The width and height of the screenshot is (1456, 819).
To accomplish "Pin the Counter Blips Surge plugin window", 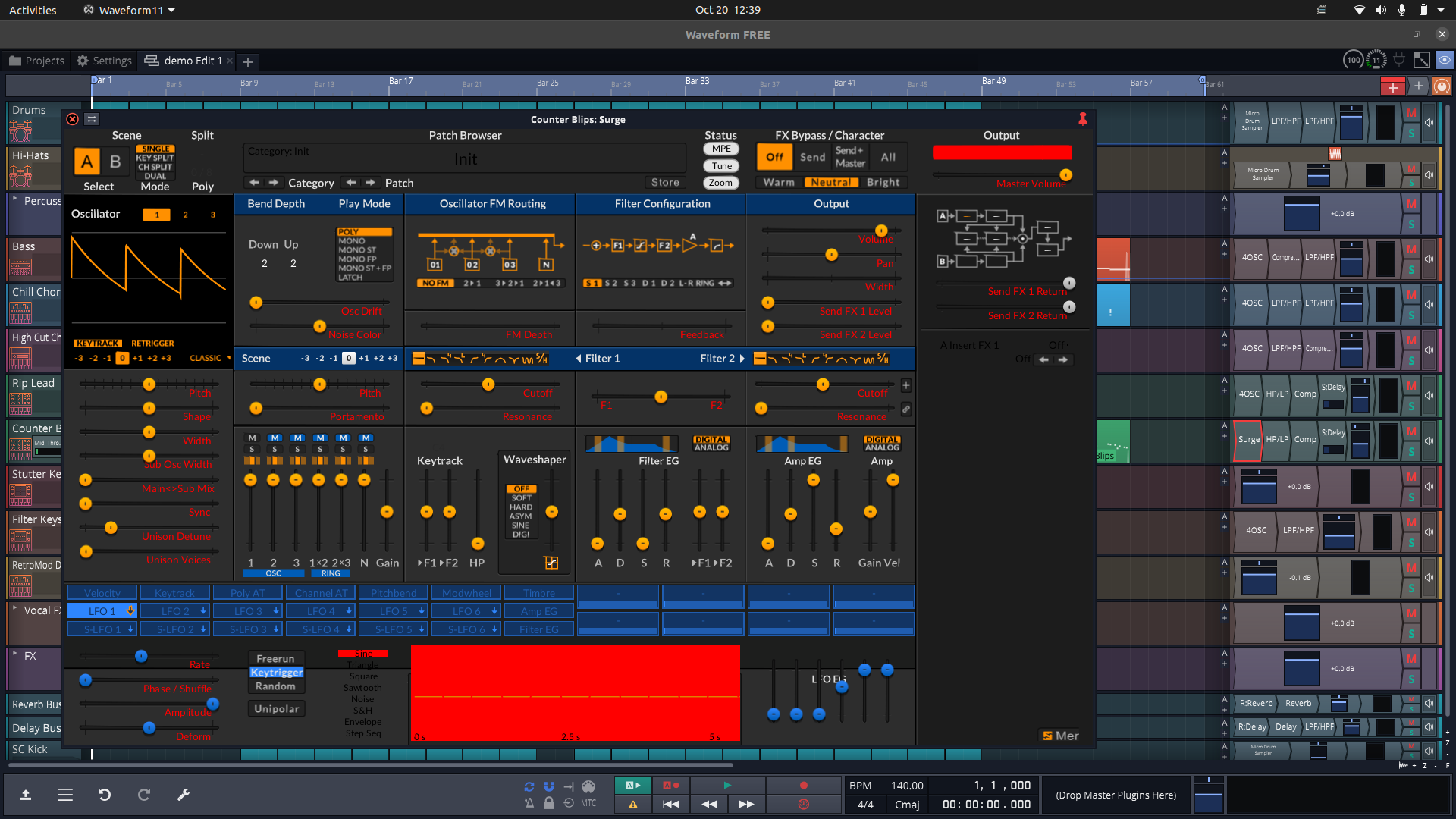I will [x=1083, y=119].
